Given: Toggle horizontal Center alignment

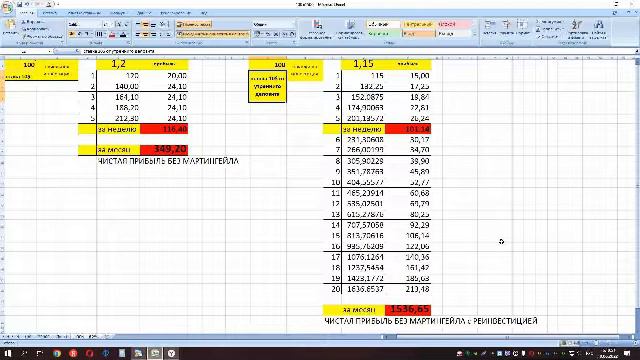Looking at the screenshot, I should pos(146,35).
